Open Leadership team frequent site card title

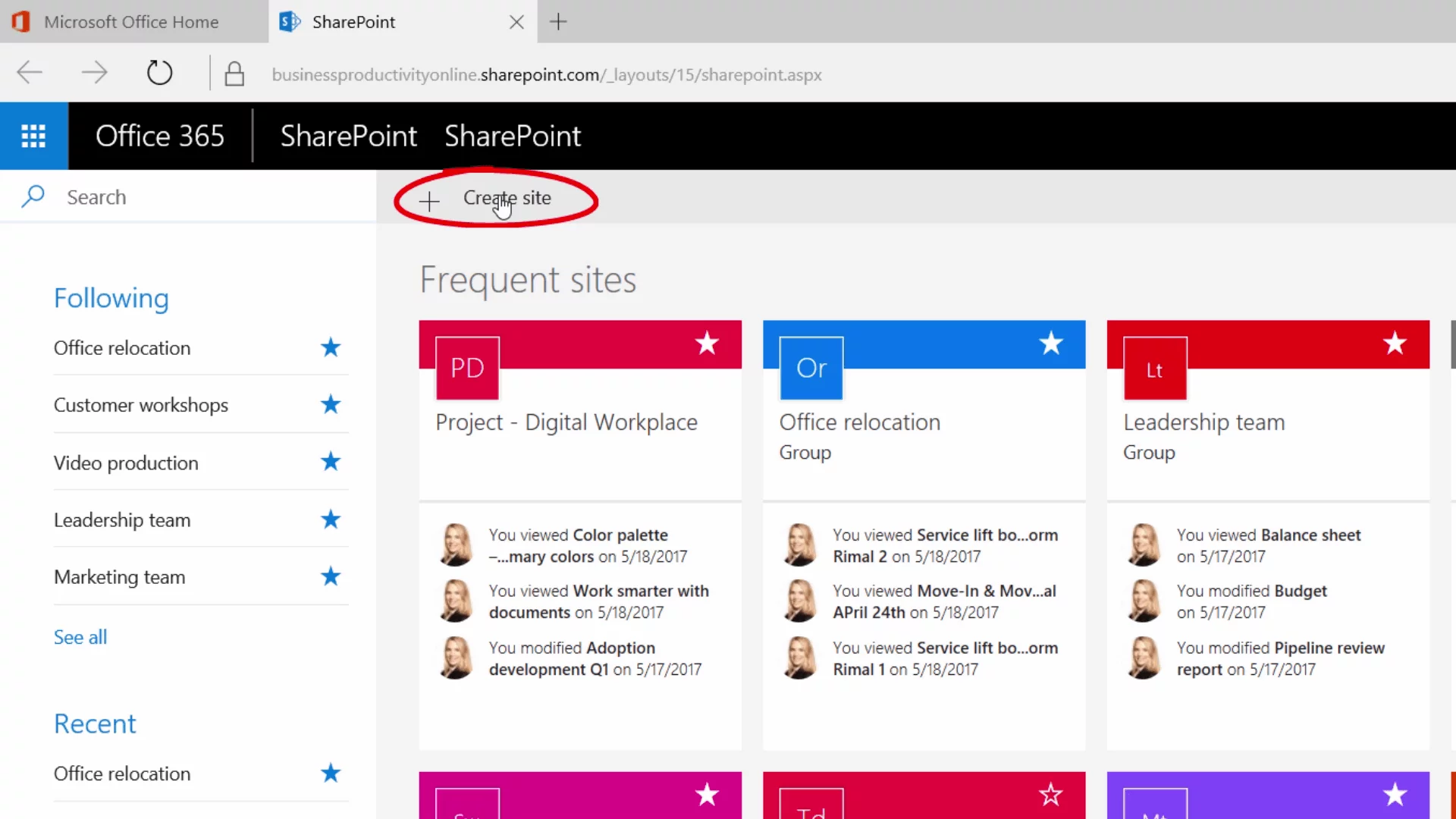point(1204,422)
